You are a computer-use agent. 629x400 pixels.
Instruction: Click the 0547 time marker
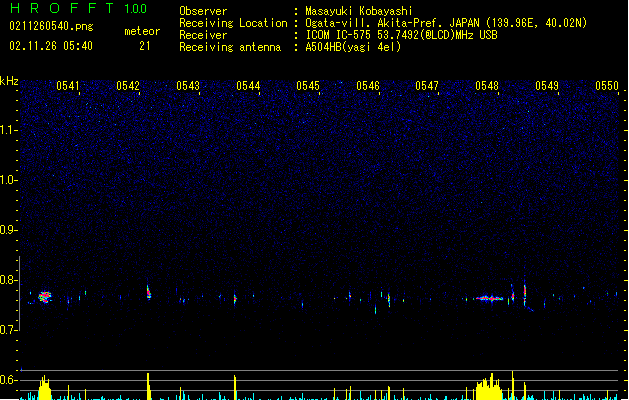(427, 86)
